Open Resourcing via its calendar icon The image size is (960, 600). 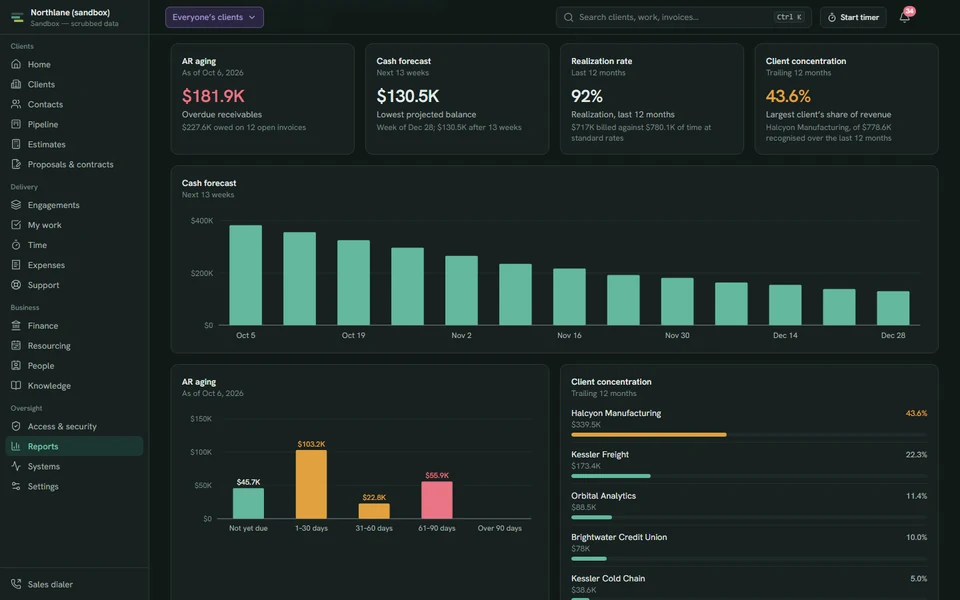coord(16,345)
